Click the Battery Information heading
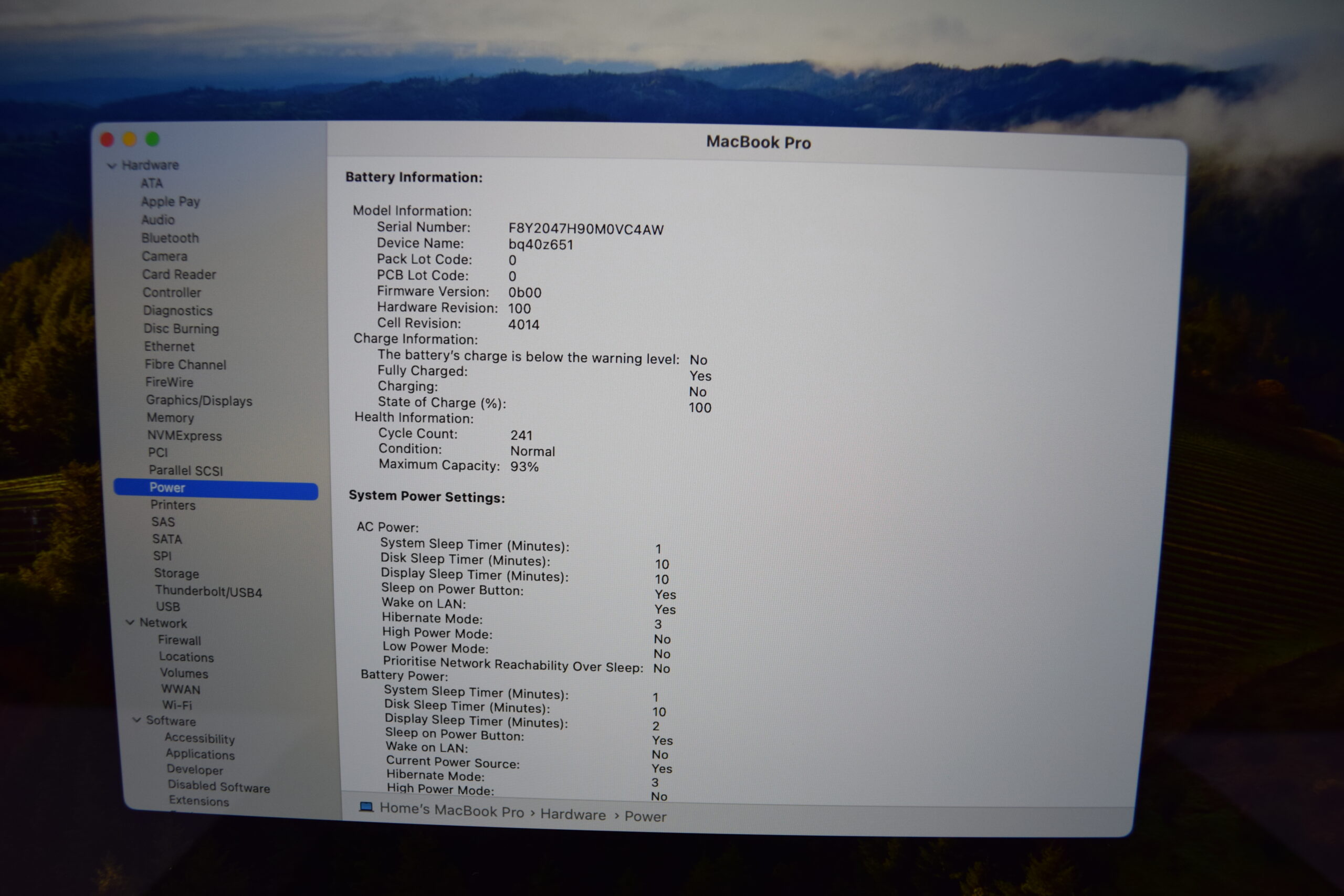1344x896 pixels. [414, 177]
